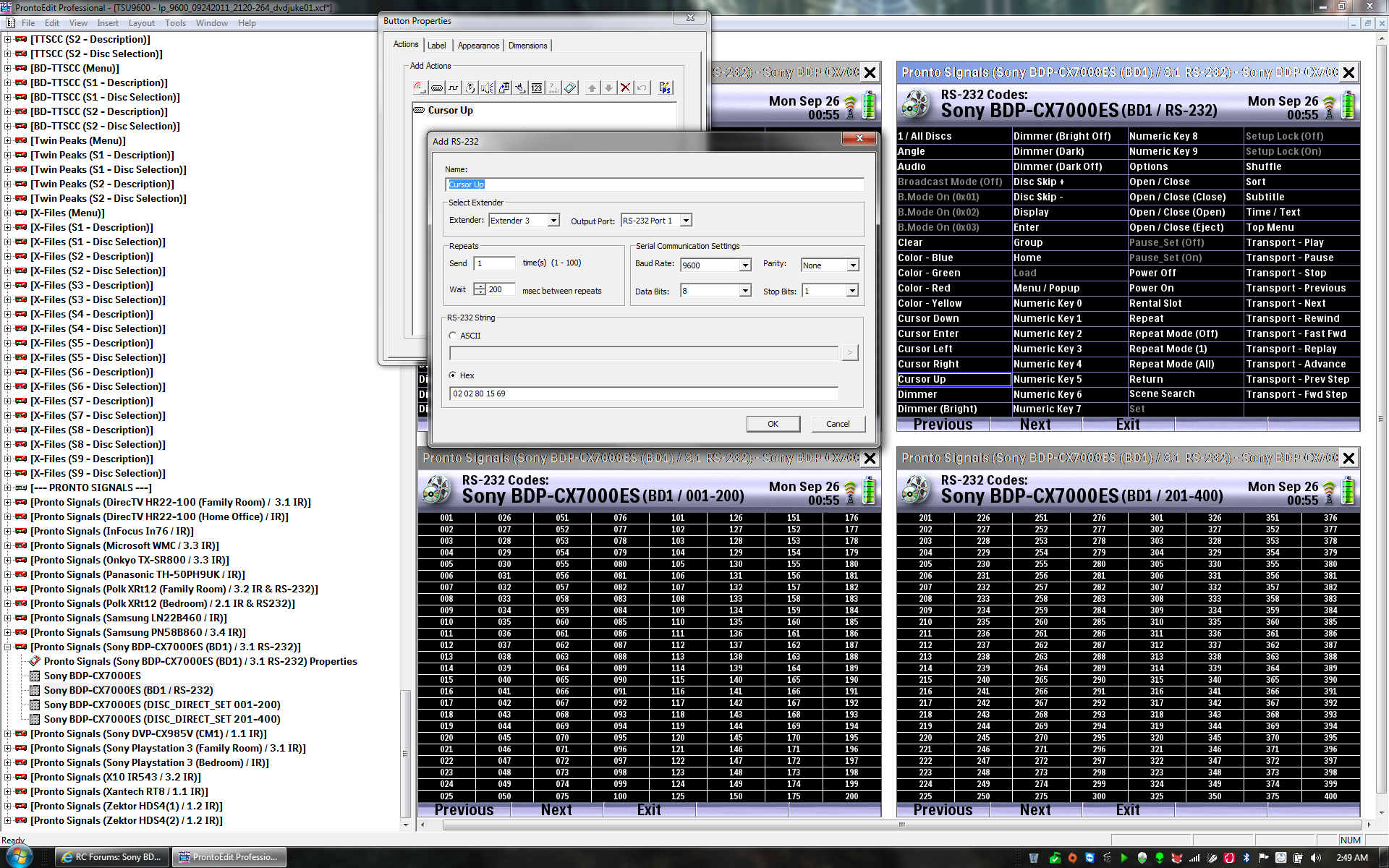Select the Hex radio button
The height and width of the screenshot is (868, 1389).
click(x=453, y=375)
